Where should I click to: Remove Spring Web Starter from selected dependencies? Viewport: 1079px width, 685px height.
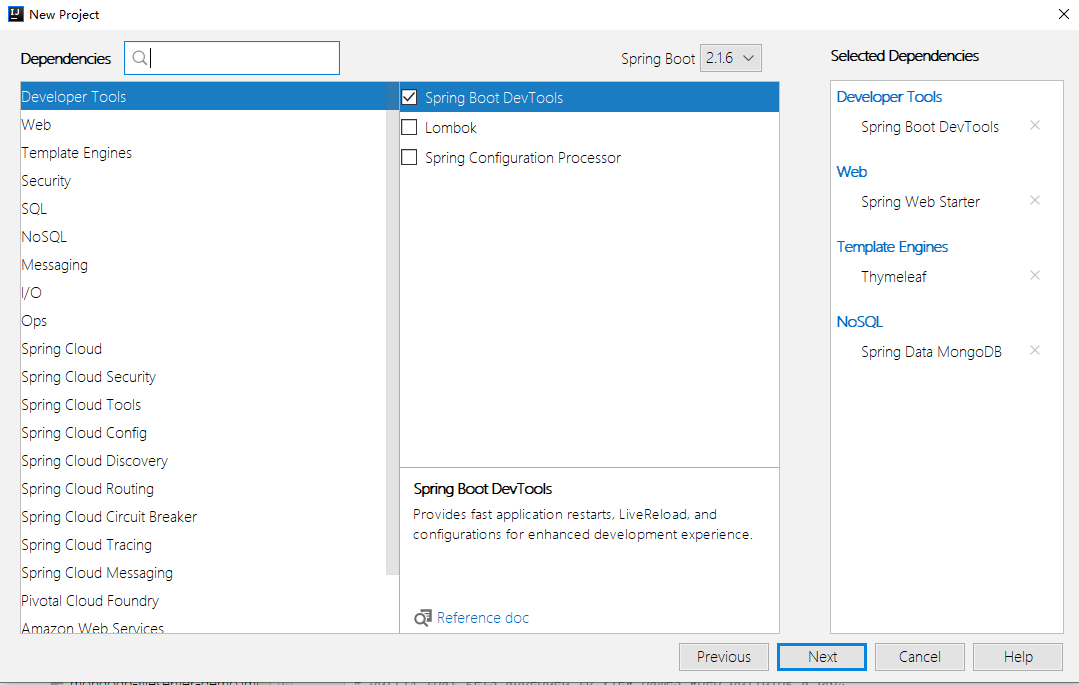[x=1034, y=200]
